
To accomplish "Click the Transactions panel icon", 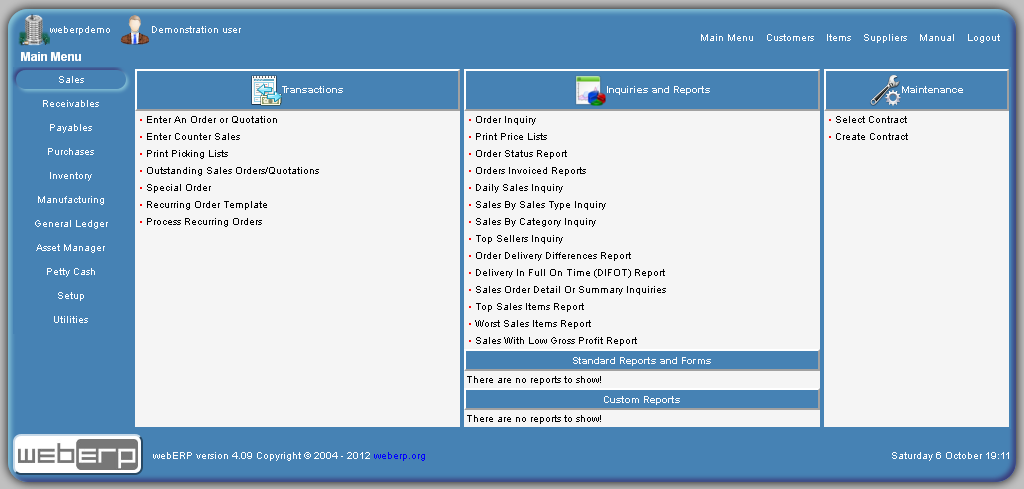I will point(265,90).
